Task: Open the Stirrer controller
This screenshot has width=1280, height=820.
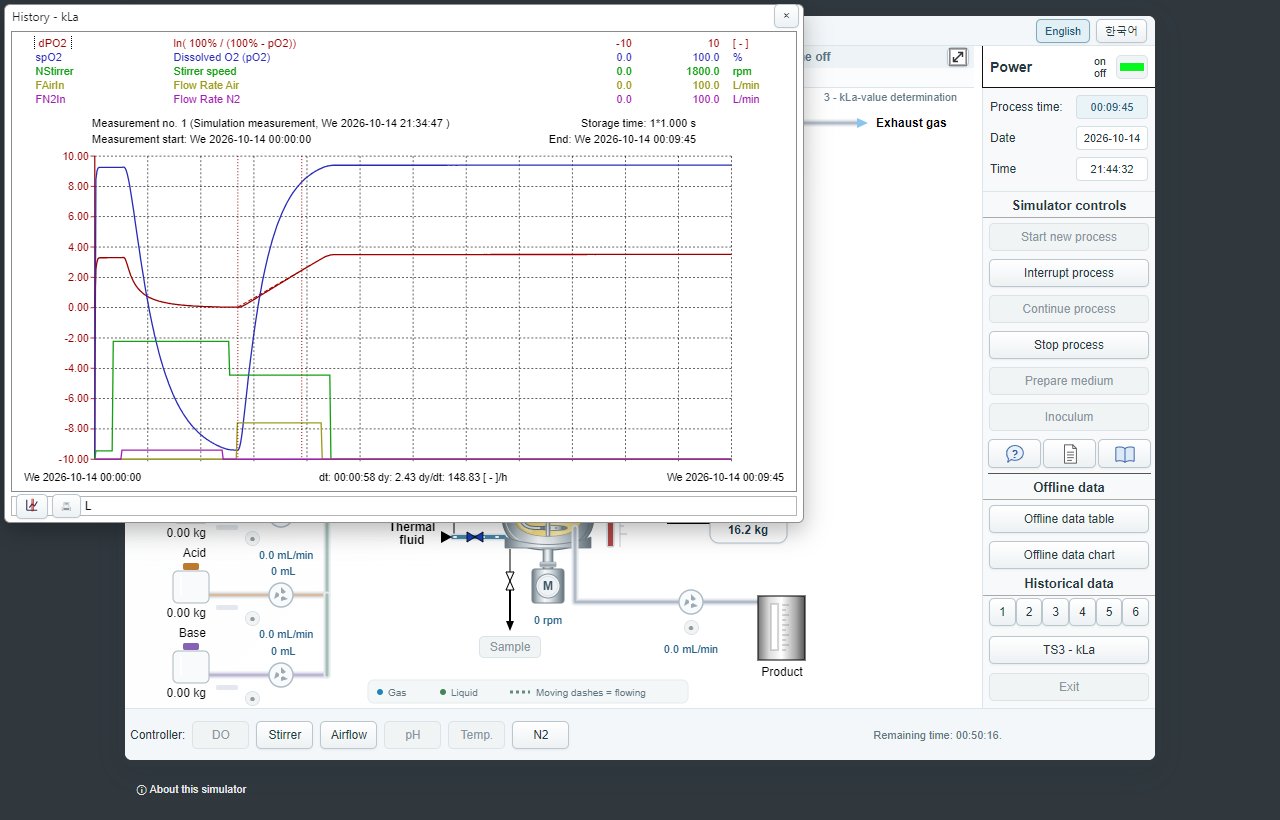Action: [285, 735]
